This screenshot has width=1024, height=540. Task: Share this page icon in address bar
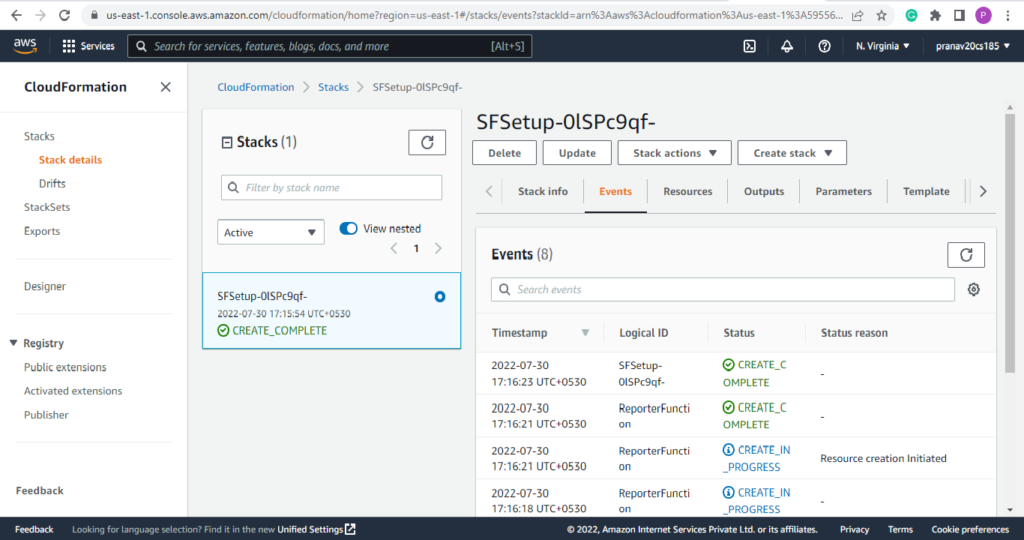pos(857,15)
